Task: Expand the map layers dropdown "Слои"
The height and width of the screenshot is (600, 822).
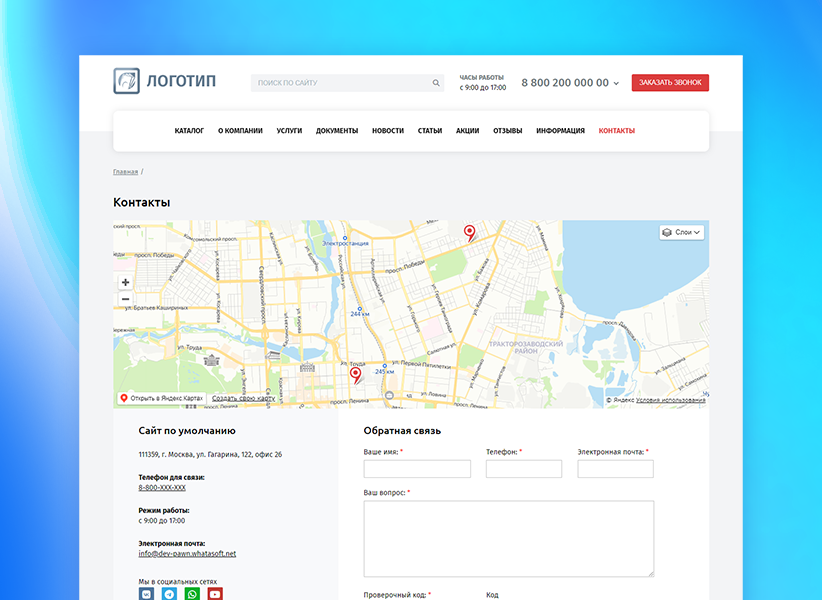Action: point(682,232)
